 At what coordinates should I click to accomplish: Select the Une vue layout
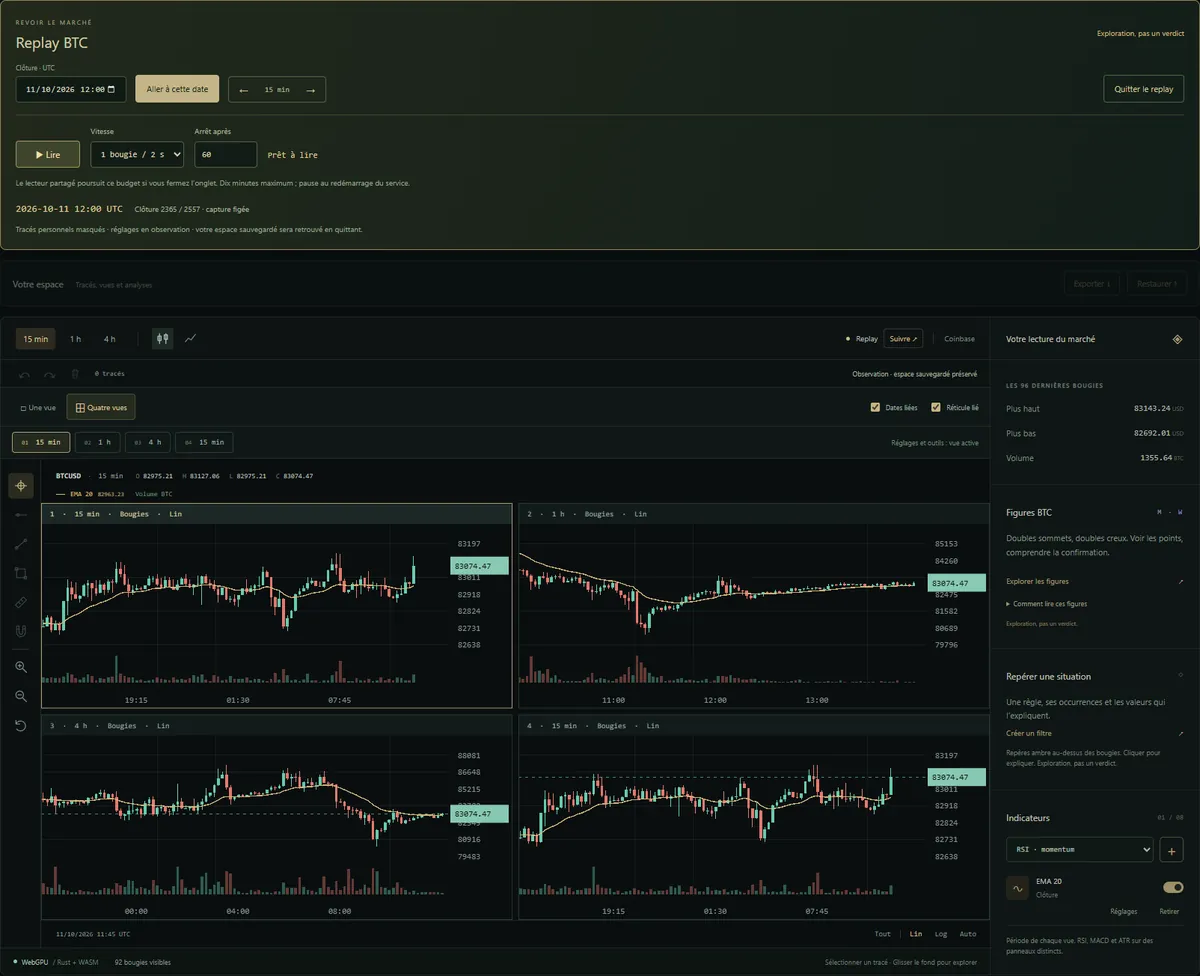point(38,408)
